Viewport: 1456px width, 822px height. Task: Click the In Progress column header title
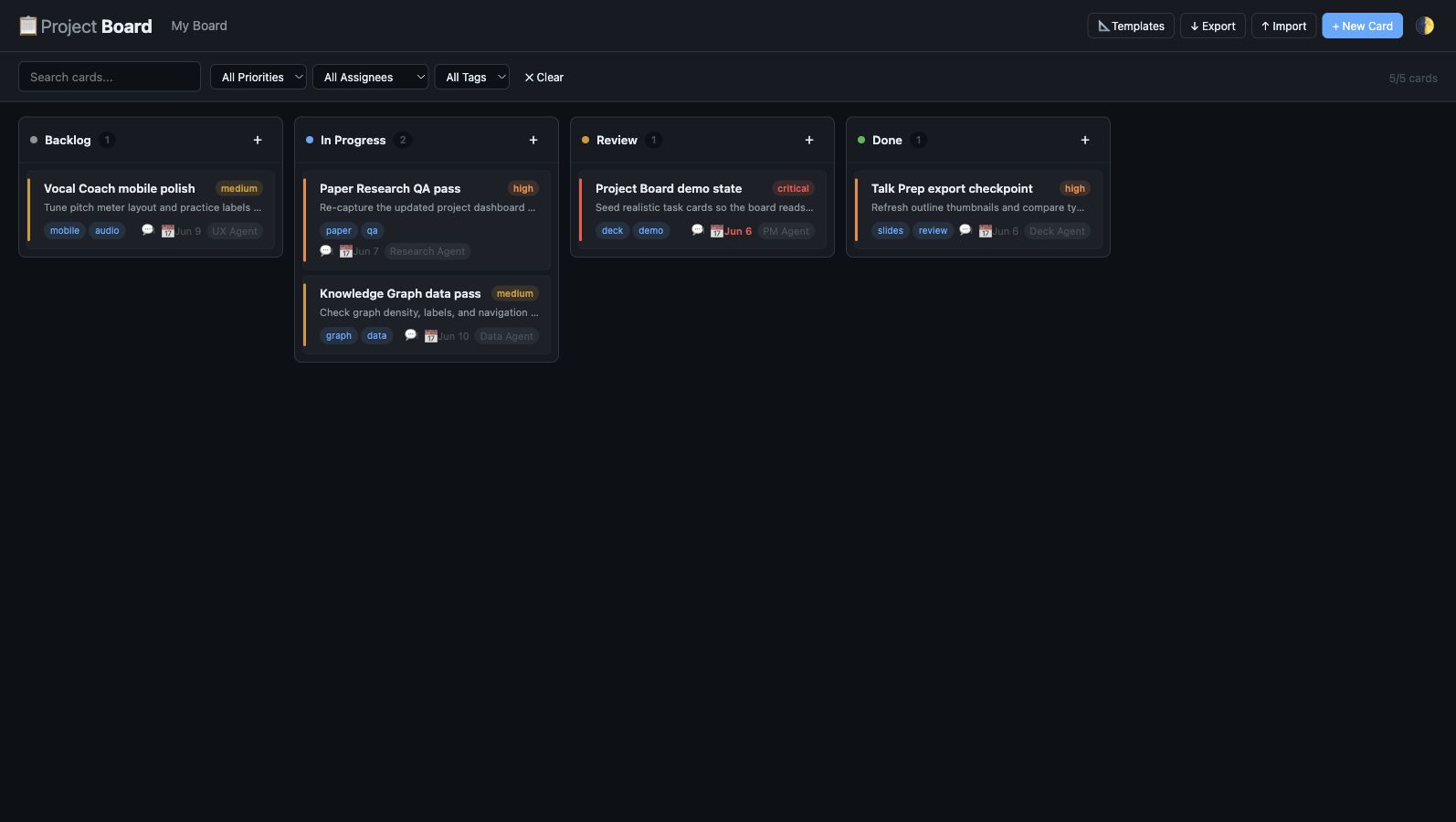353,140
